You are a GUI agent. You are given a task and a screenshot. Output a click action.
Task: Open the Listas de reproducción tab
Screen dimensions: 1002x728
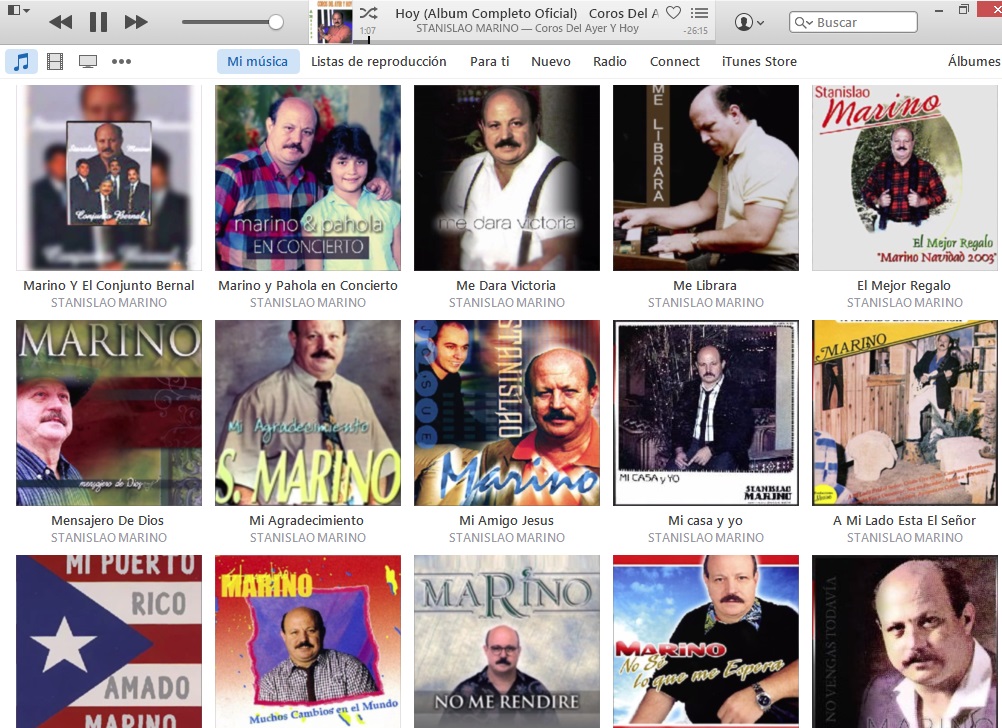pos(379,61)
